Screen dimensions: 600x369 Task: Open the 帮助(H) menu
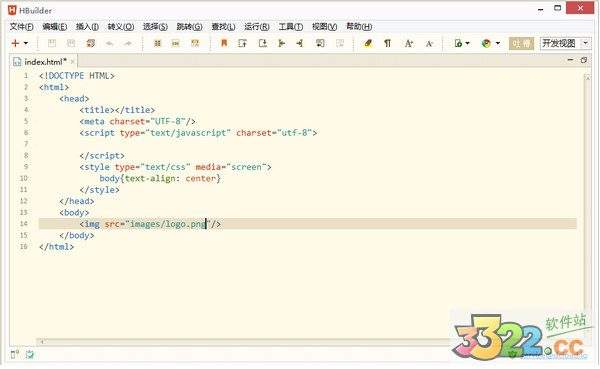359,26
